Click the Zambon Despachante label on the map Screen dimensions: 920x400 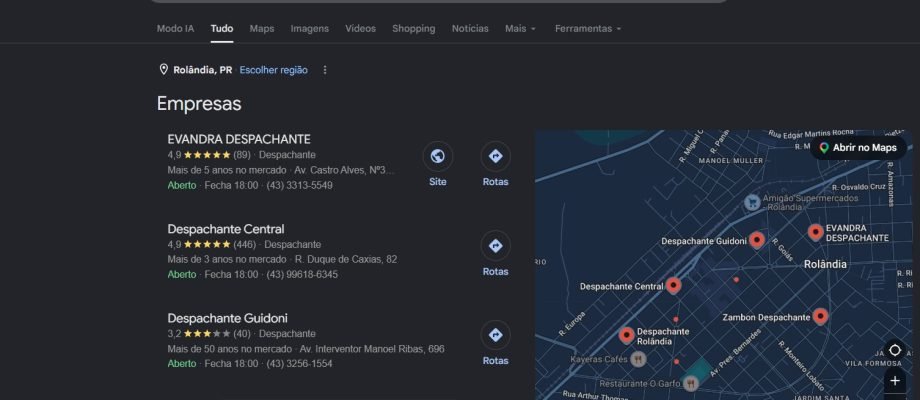766,317
